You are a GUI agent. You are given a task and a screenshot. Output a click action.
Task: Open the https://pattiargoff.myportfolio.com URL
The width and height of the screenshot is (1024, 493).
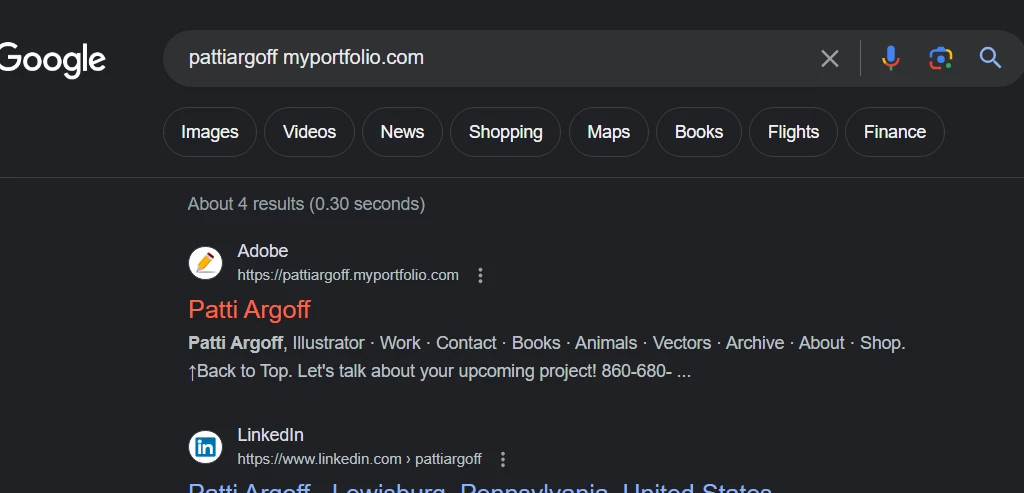click(x=348, y=276)
